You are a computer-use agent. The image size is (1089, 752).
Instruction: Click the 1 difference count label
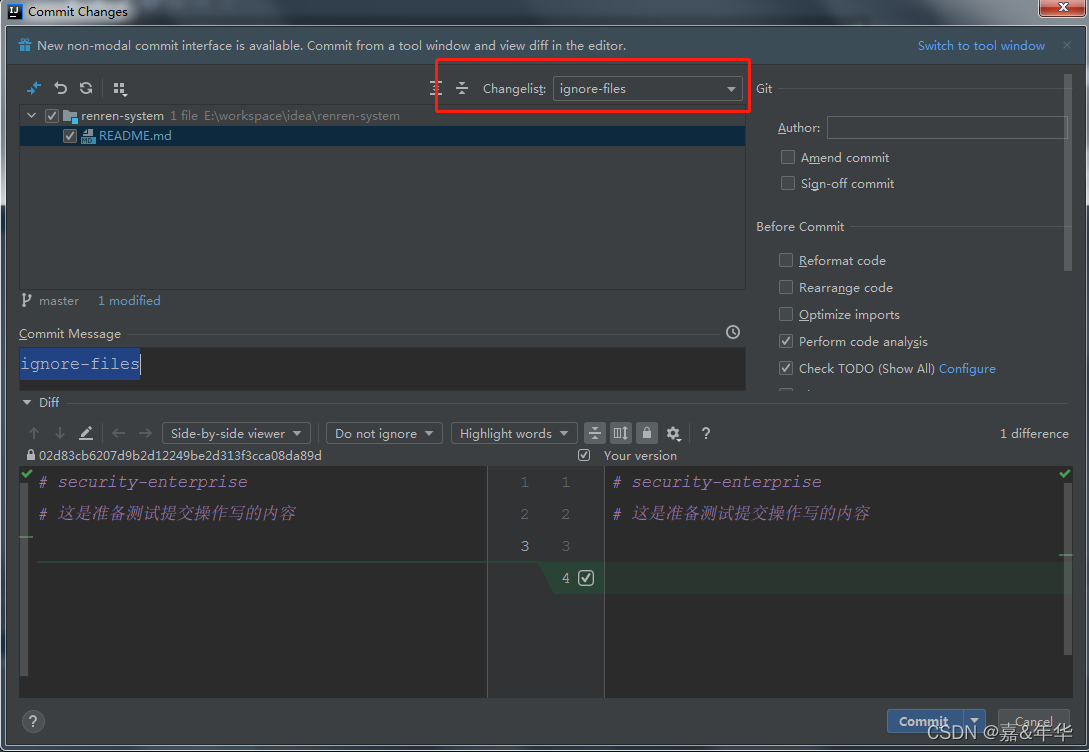(1034, 433)
